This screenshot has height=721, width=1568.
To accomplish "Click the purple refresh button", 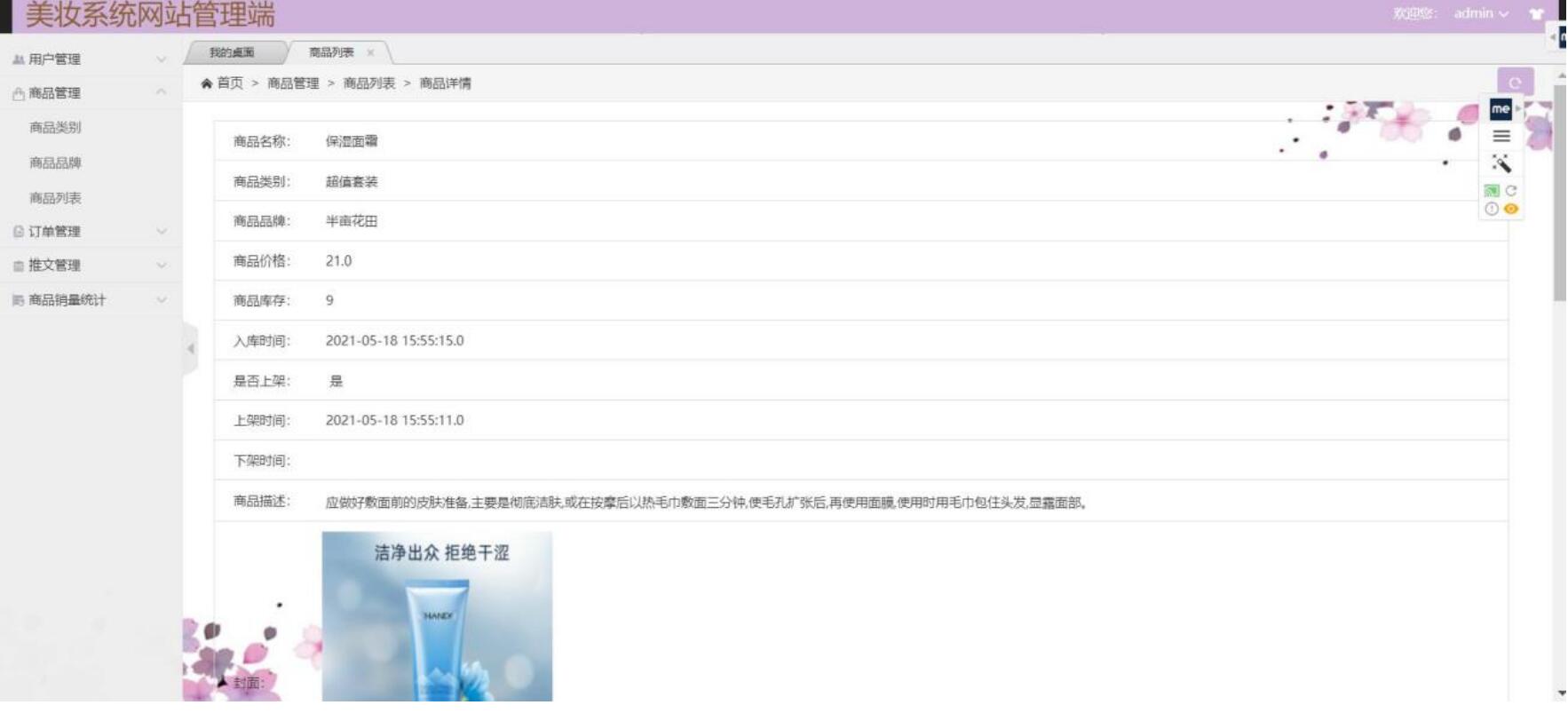I will click(1515, 83).
